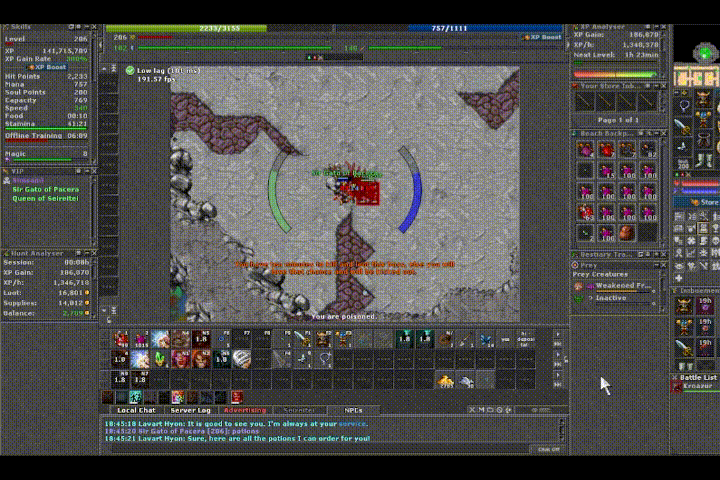Select the NPCs chat tab
This screenshot has width=720, height=480.
coord(353,410)
